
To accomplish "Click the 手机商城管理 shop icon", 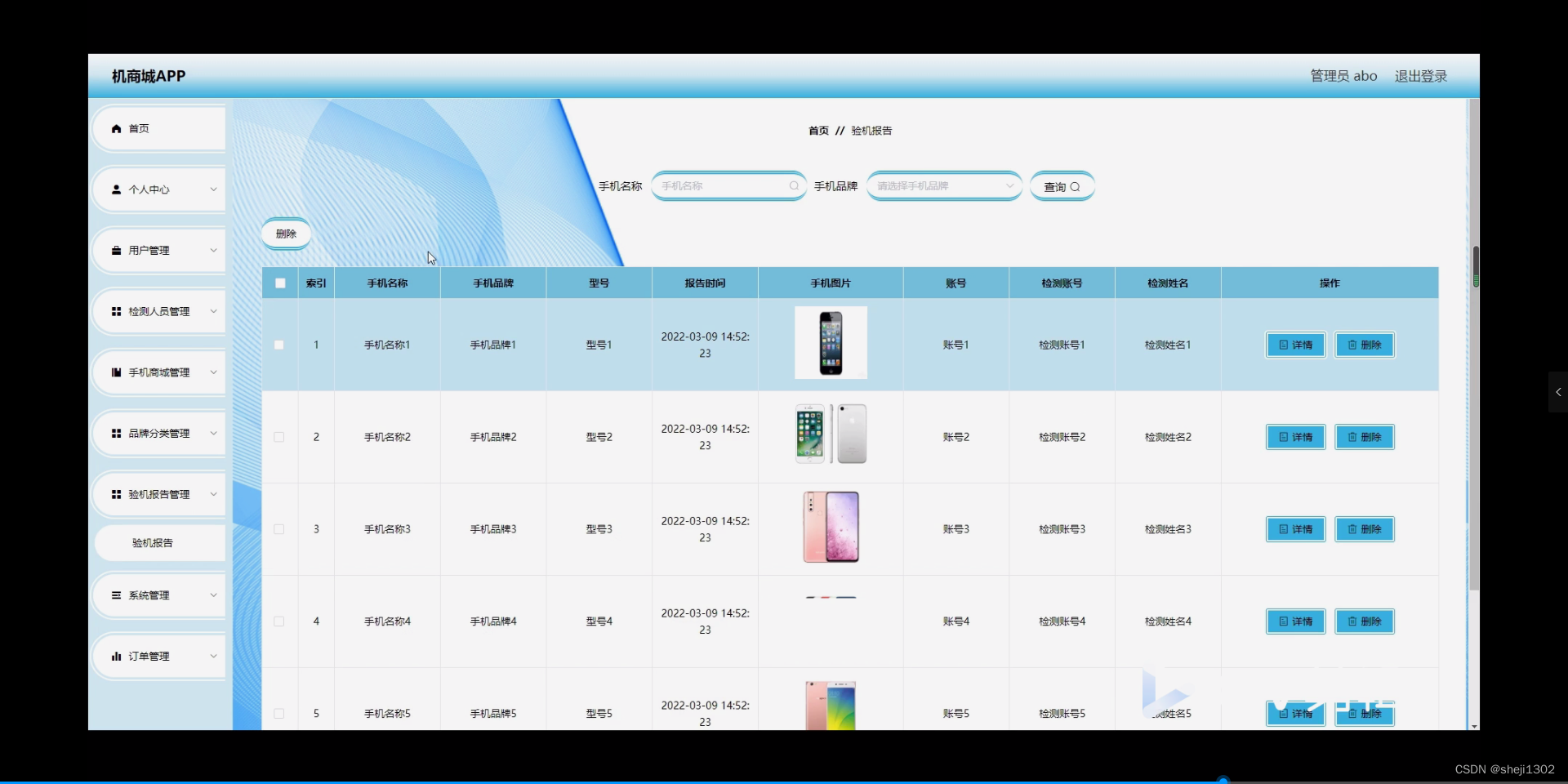I will [x=116, y=372].
